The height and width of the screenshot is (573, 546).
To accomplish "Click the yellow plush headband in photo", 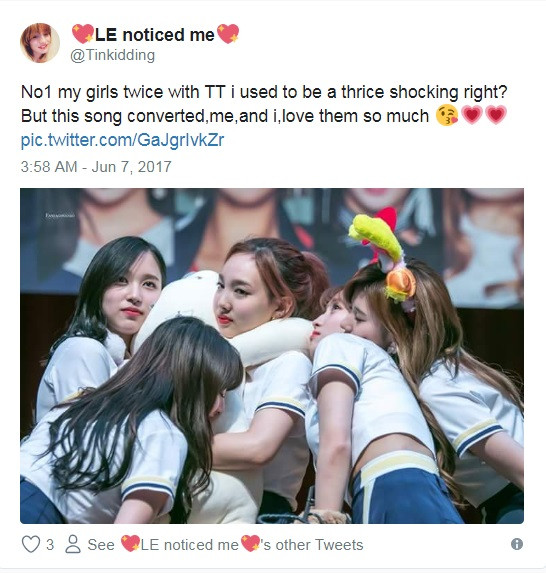I will (376, 237).
